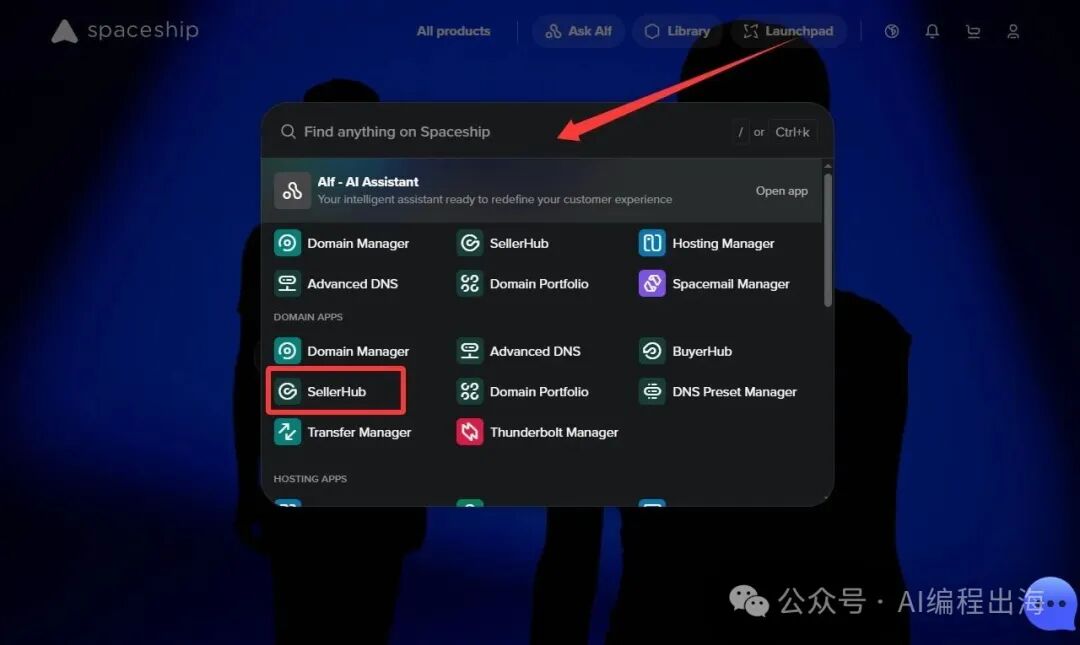Image resolution: width=1080 pixels, height=645 pixels.
Task: Open BuyerHub icon
Action: point(652,351)
